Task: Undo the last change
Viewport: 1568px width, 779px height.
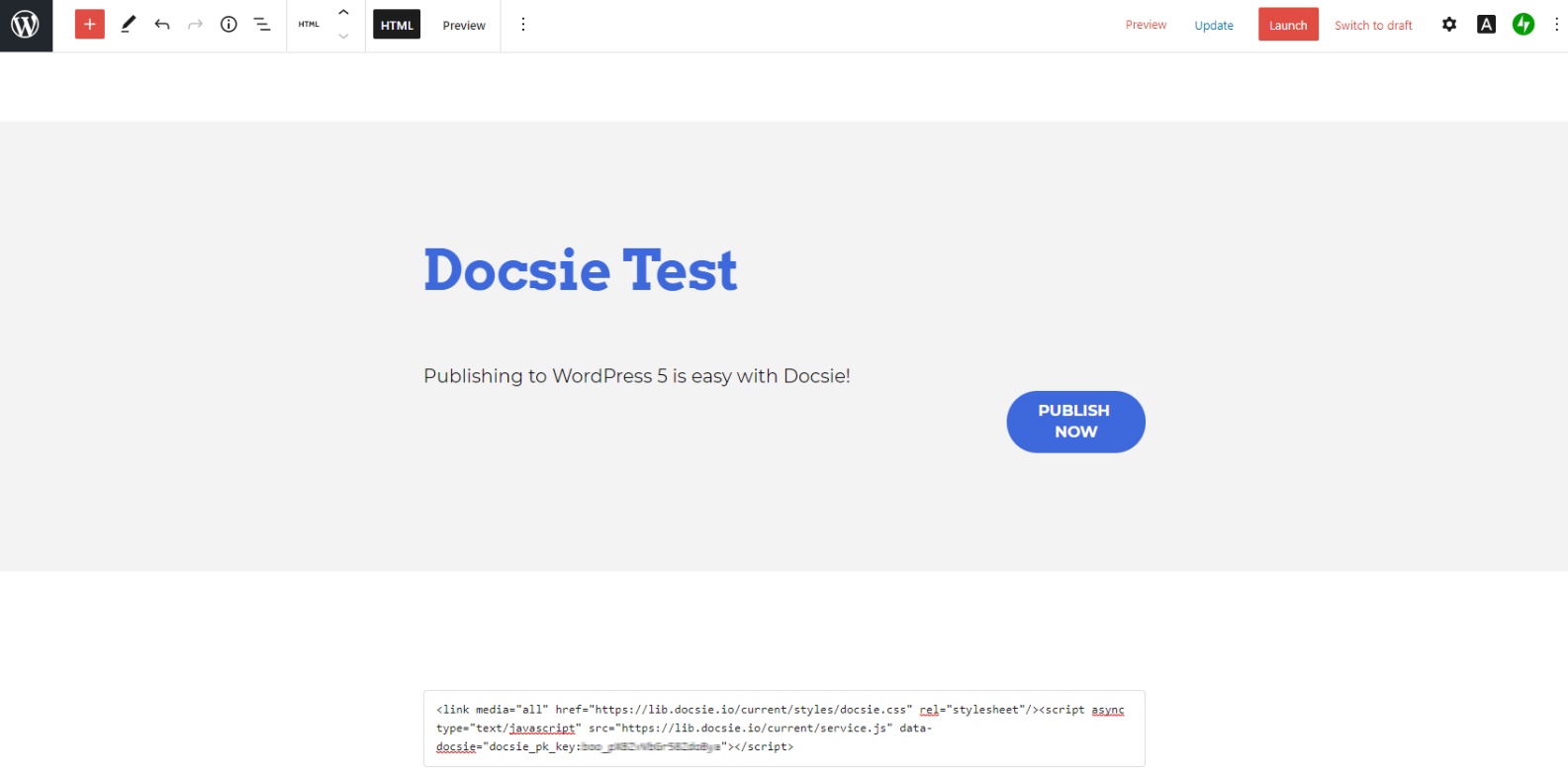Action: [x=162, y=25]
